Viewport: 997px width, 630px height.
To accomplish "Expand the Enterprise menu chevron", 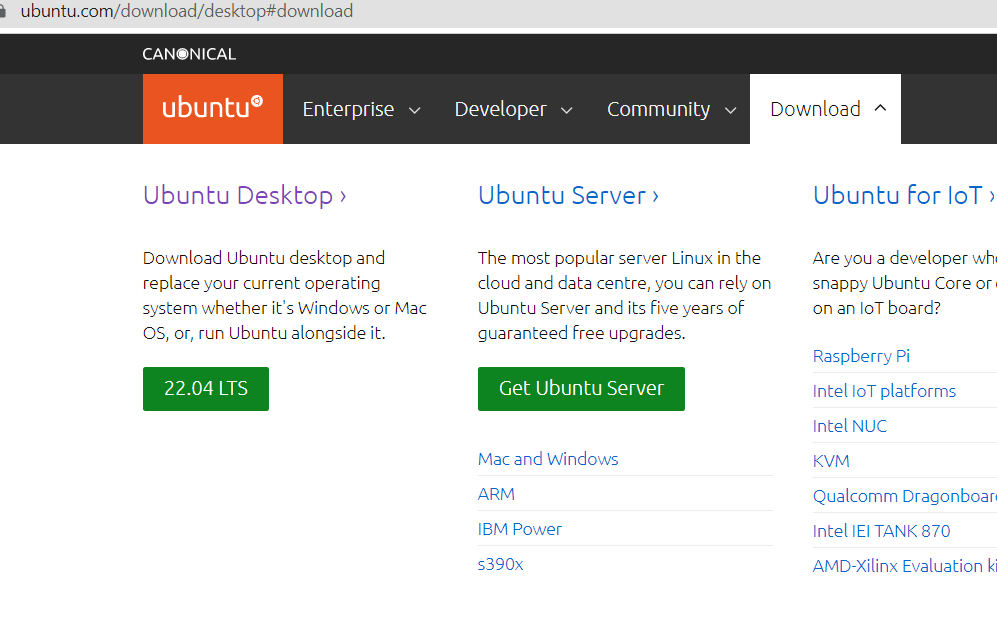I will click(415, 111).
